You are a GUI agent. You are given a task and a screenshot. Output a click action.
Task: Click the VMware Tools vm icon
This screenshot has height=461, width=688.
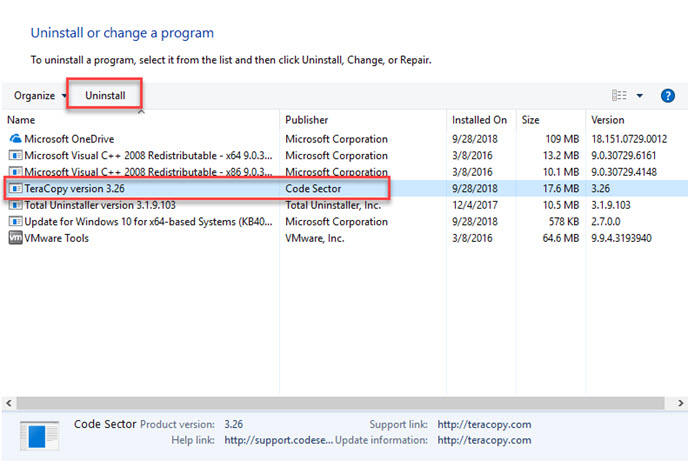point(15,238)
